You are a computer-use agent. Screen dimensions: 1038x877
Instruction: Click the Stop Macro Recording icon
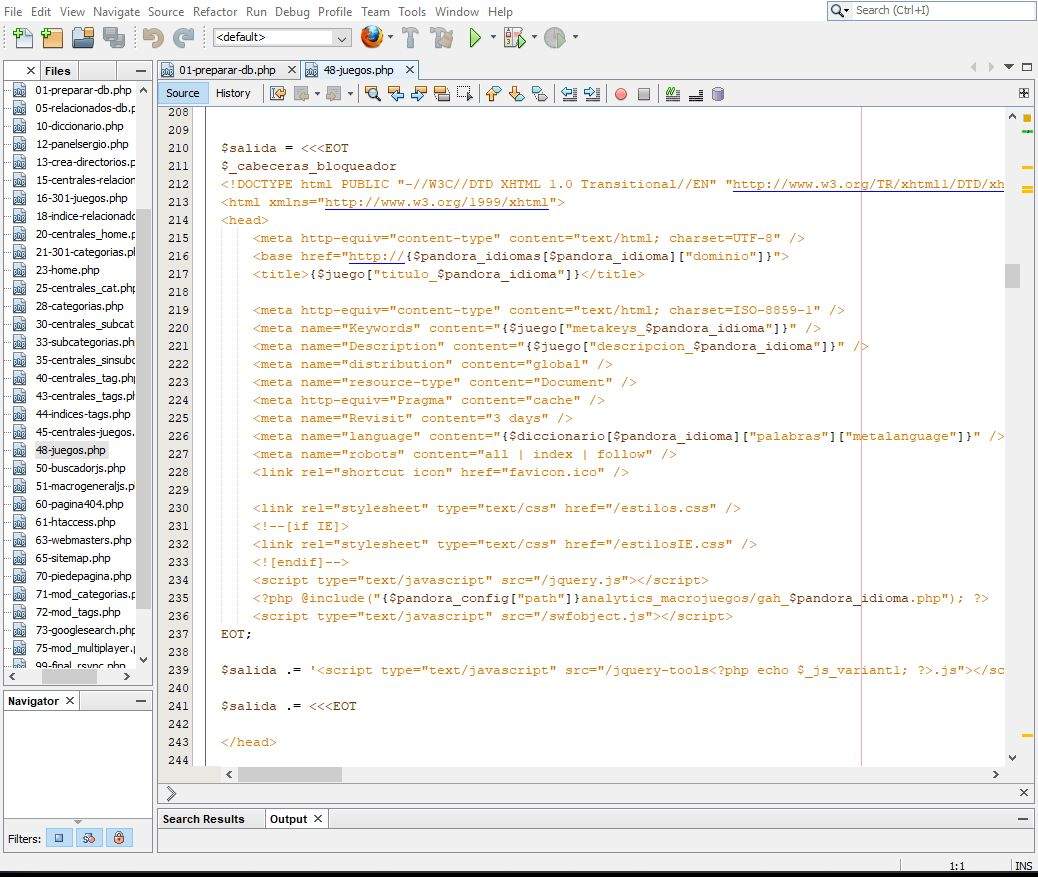[x=643, y=95]
